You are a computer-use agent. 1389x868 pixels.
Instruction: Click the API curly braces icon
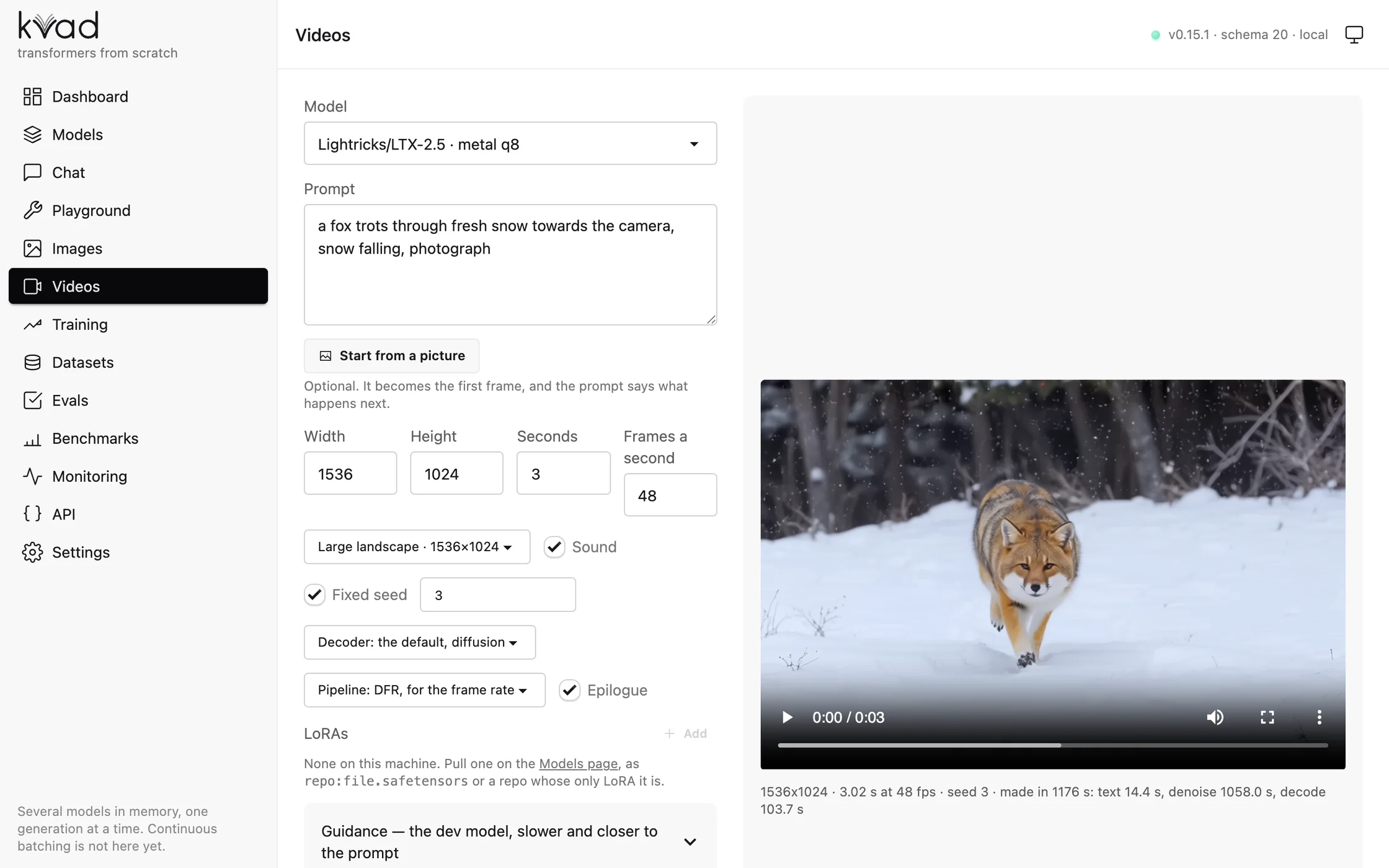(x=32, y=514)
